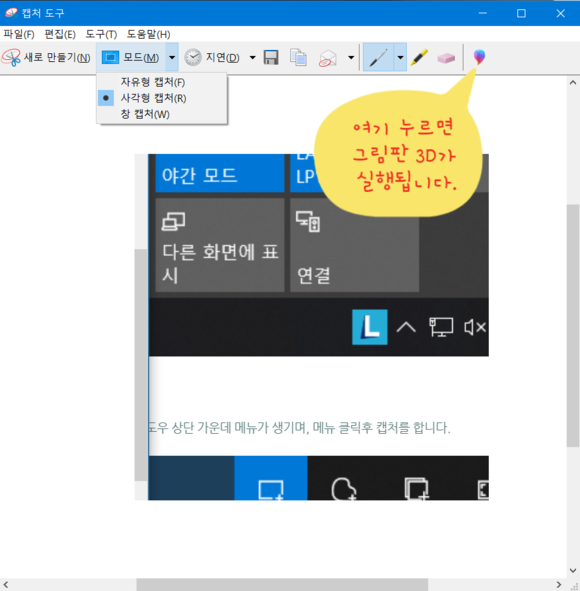Copy the snip with the copy icon
This screenshot has width=580, height=591.
click(x=298, y=58)
